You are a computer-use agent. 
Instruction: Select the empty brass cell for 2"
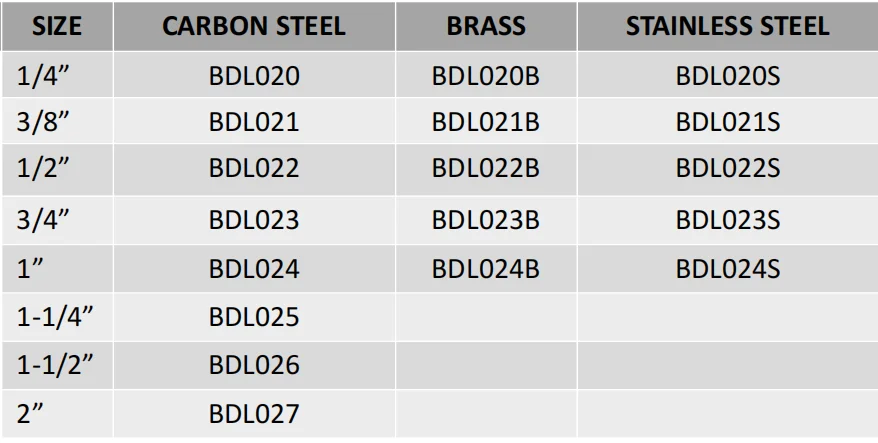coord(486,414)
